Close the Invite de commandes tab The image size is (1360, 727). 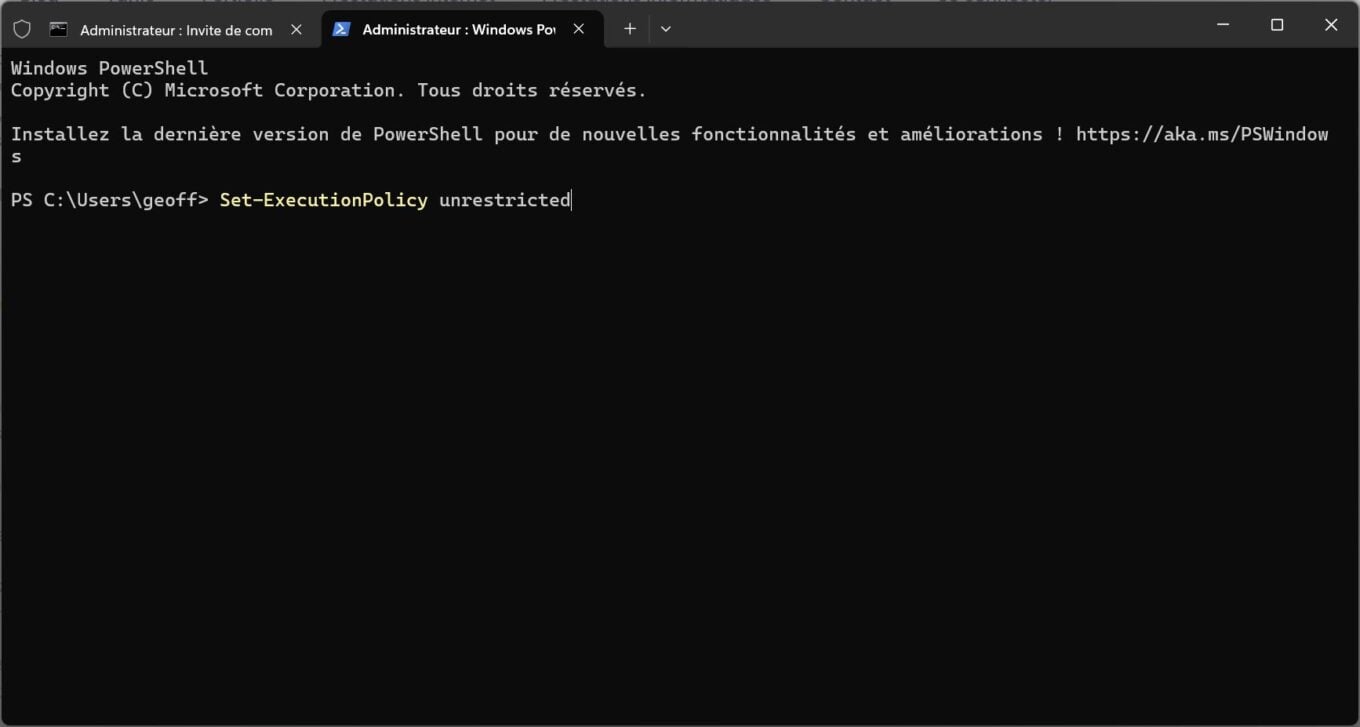point(296,29)
